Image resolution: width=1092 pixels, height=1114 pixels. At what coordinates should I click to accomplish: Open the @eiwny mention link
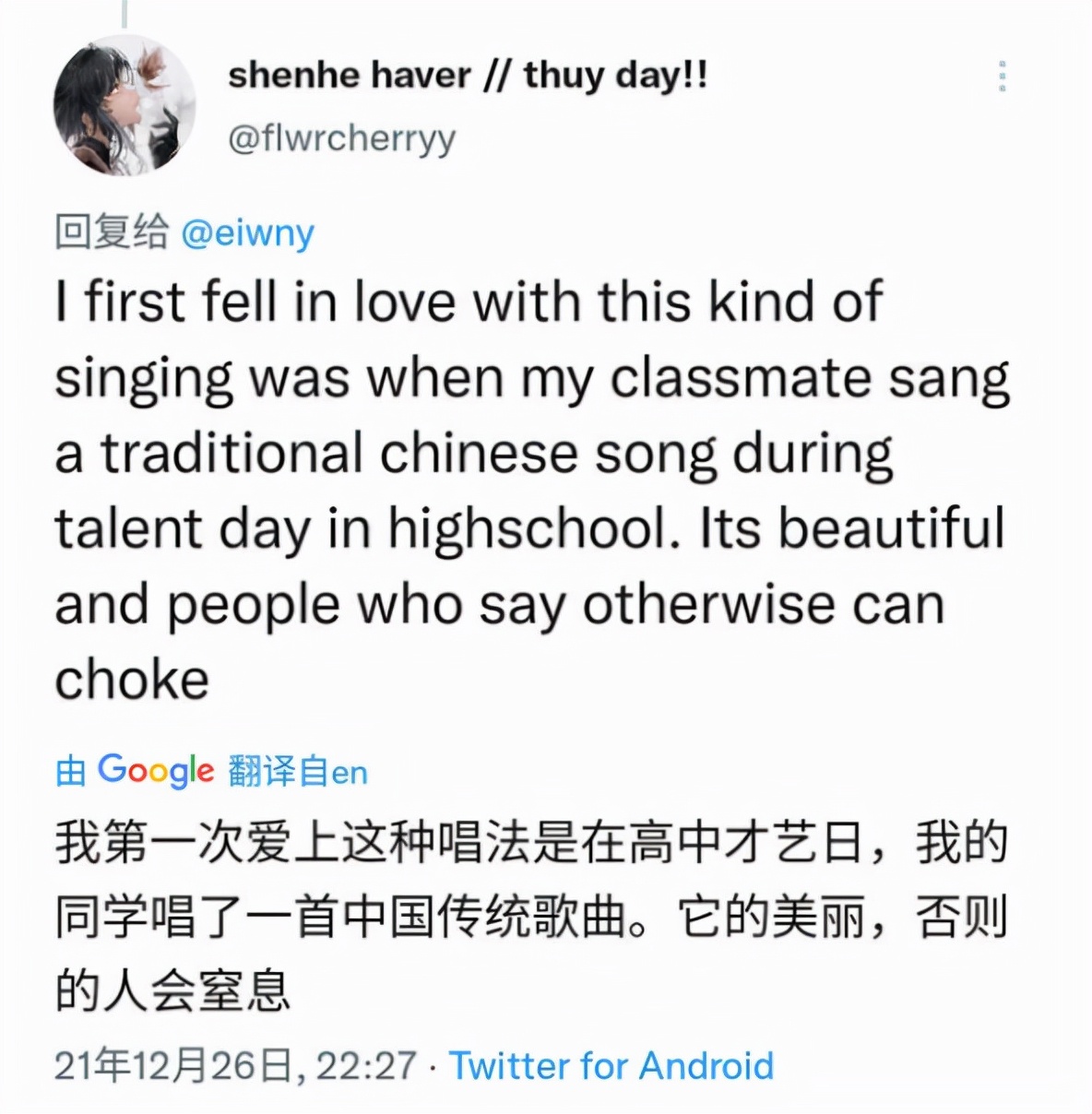tap(247, 232)
